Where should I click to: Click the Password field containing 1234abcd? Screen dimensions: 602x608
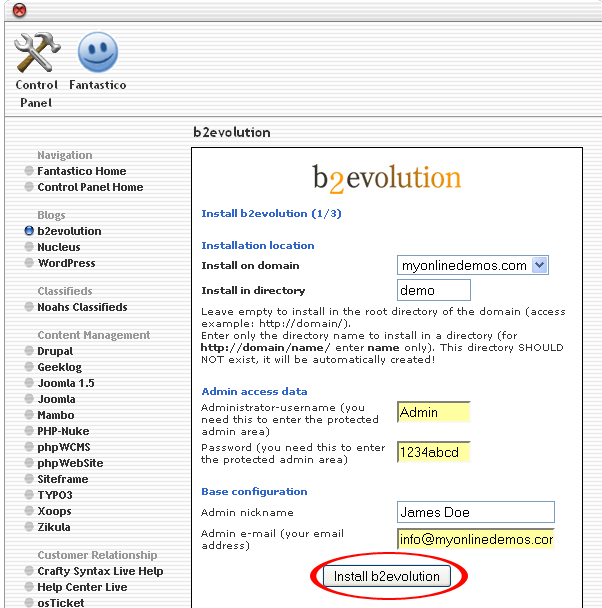[x=434, y=452]
